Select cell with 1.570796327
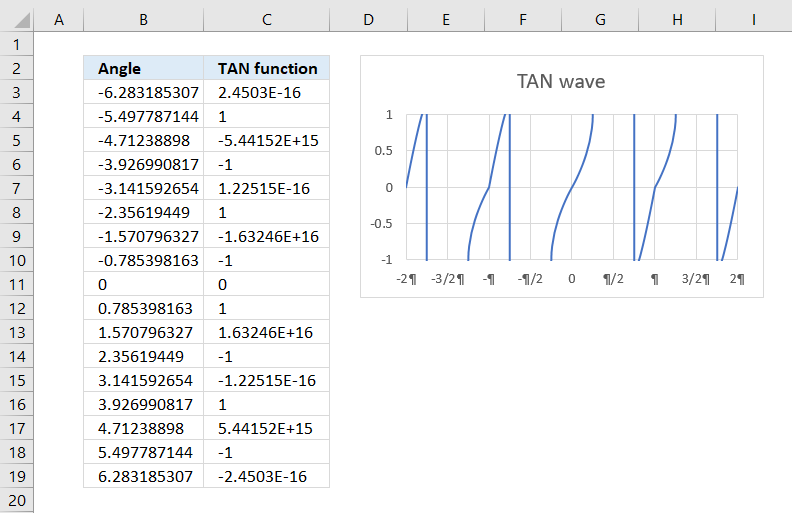Screen dimensions: 792x513 [x=143, y=332]
